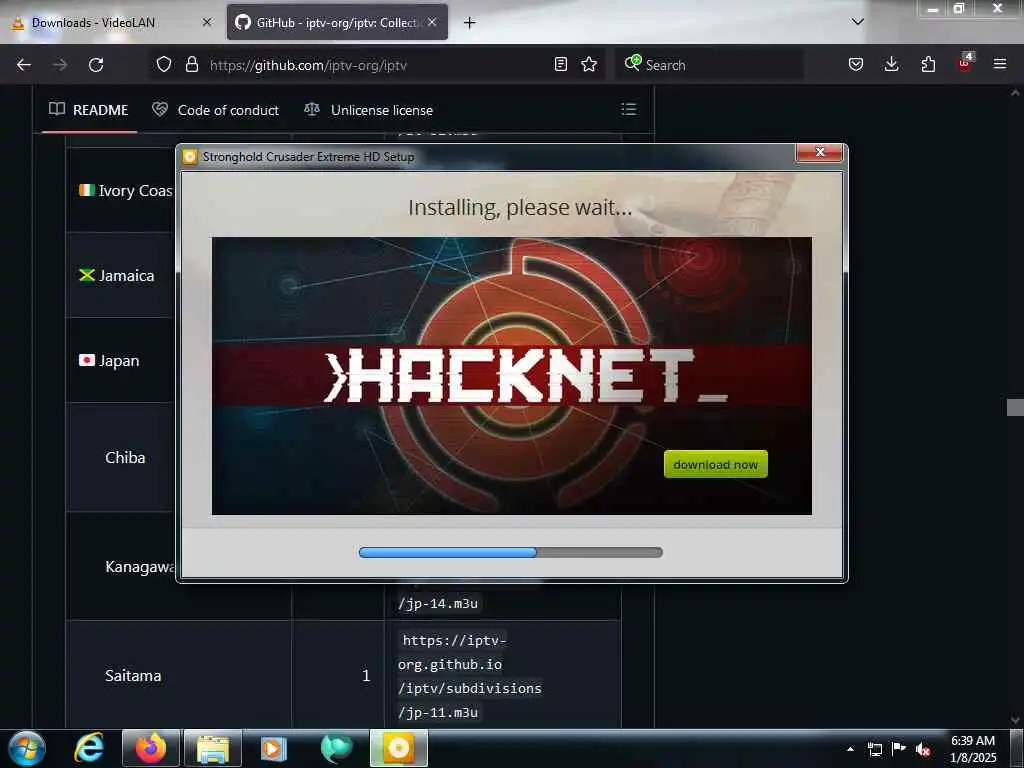Click the page vertical scrollbar thumb
This screenshot has width=1024, height=768.
click(1016, 407)
